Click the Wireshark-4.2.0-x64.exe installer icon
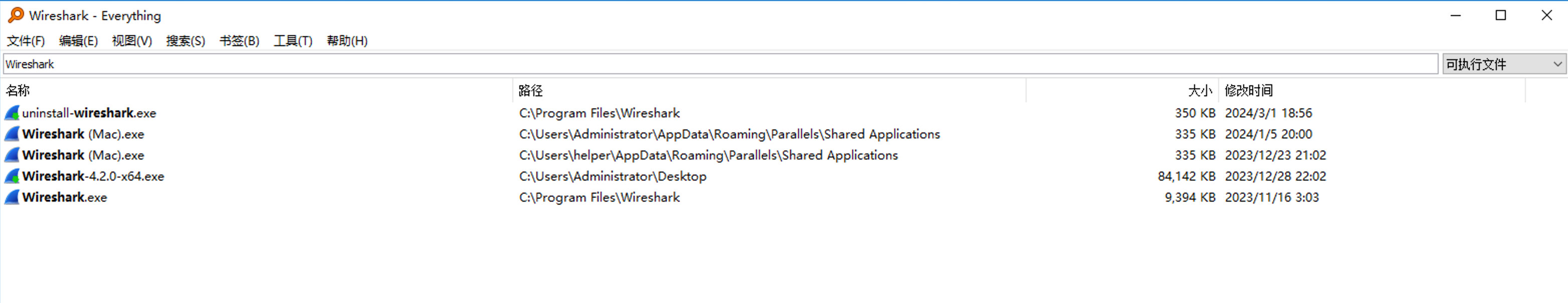Image resolution: width=1568 pixels, height=303 pixels. (12, 176)
